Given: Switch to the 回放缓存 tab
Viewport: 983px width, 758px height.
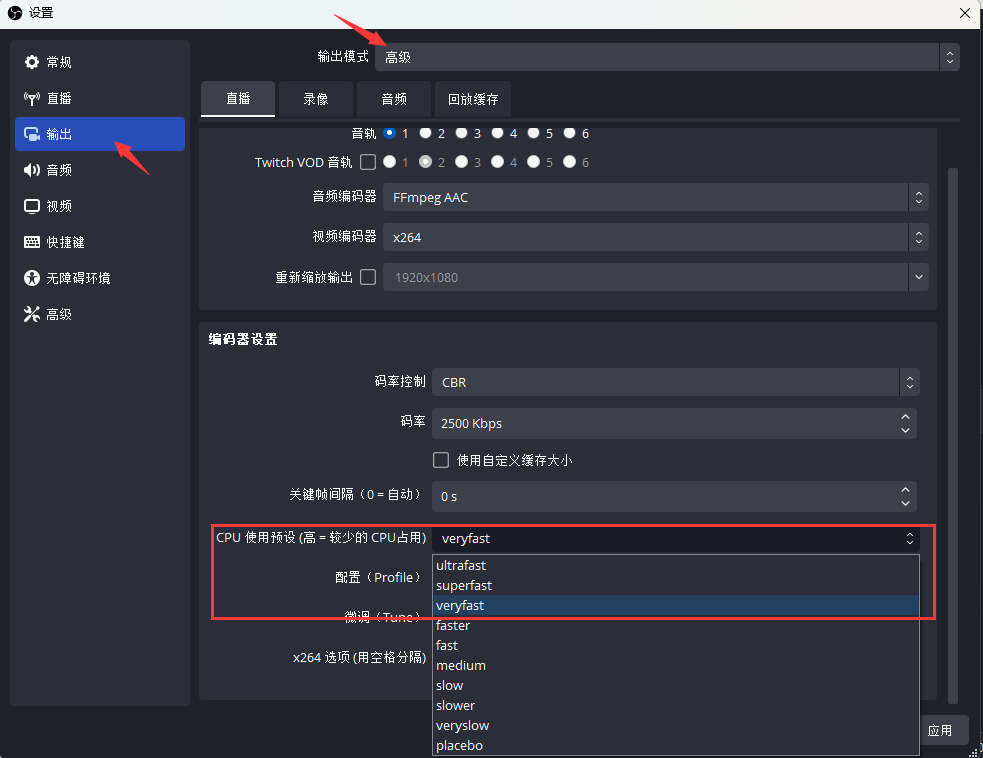Looking at the screenshot, I should (472, 99).
